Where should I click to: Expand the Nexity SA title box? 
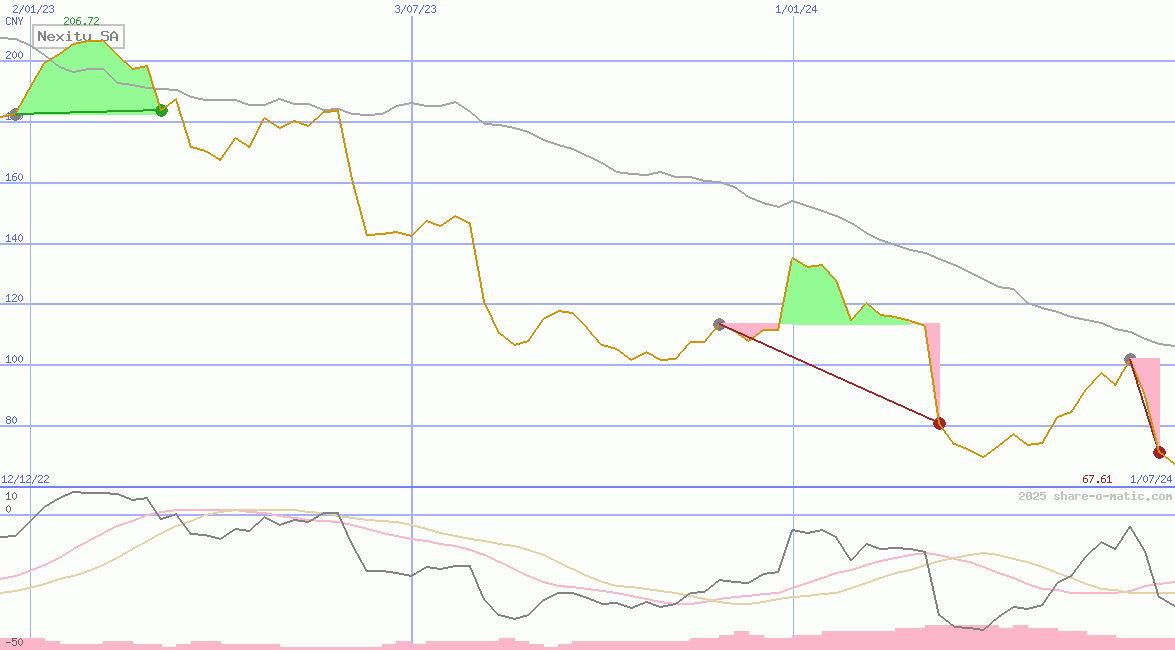coord(77,37)
